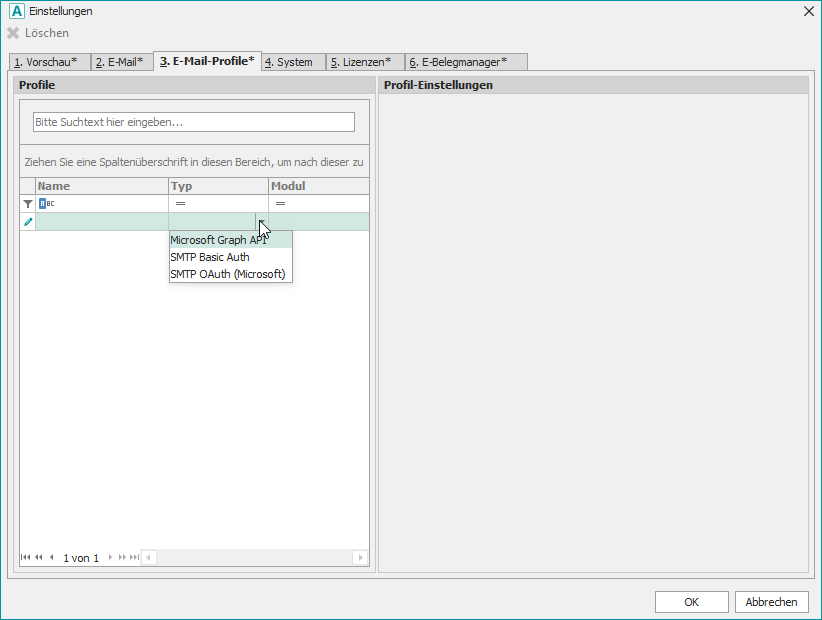This screenshot has width=822, height=620.
Task: Go to next record arrow
Action: pos(110,557)
